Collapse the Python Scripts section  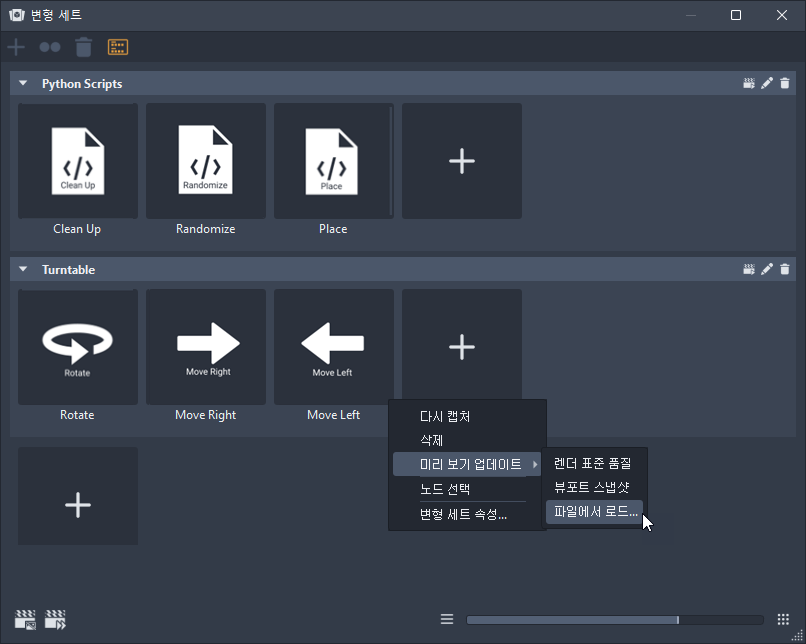pyautogui.click(x=23, y=83)
